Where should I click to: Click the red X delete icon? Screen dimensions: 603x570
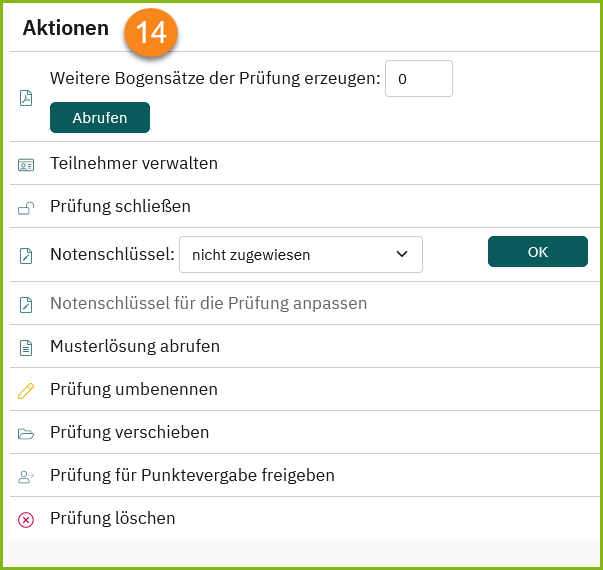coord(26,520)
